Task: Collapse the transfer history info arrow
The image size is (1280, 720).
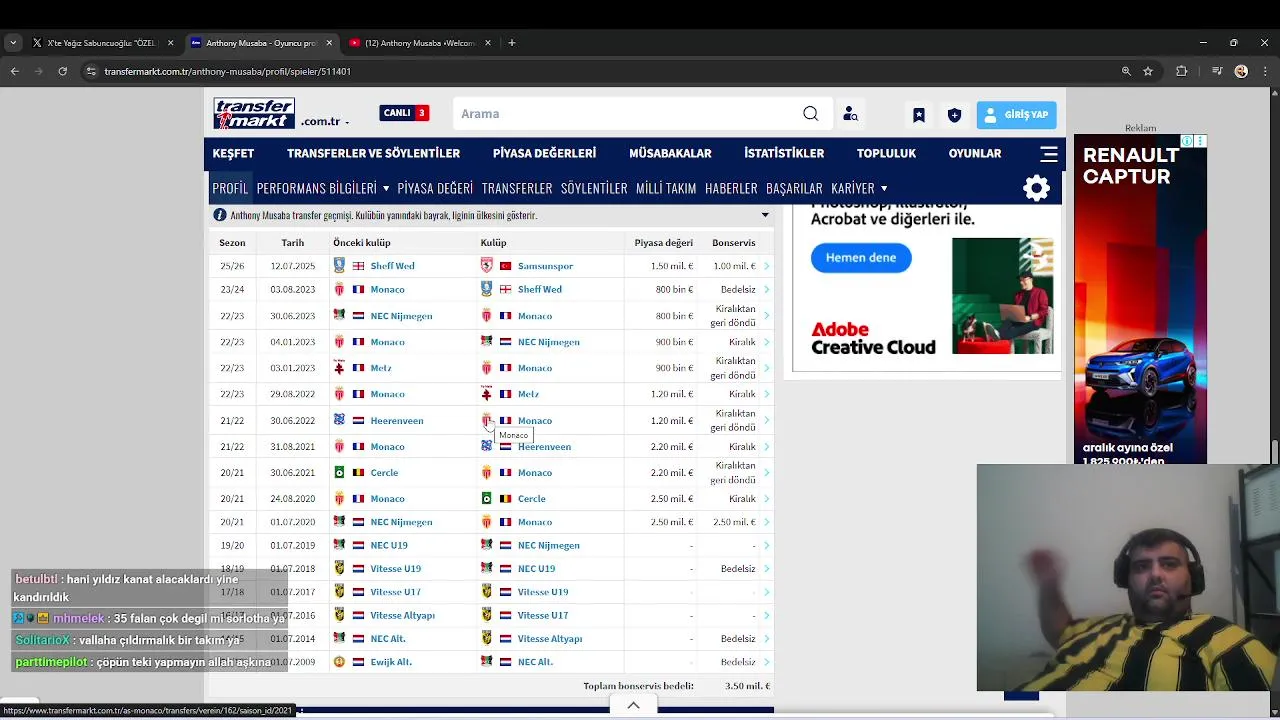Action: tap(765, 215)
